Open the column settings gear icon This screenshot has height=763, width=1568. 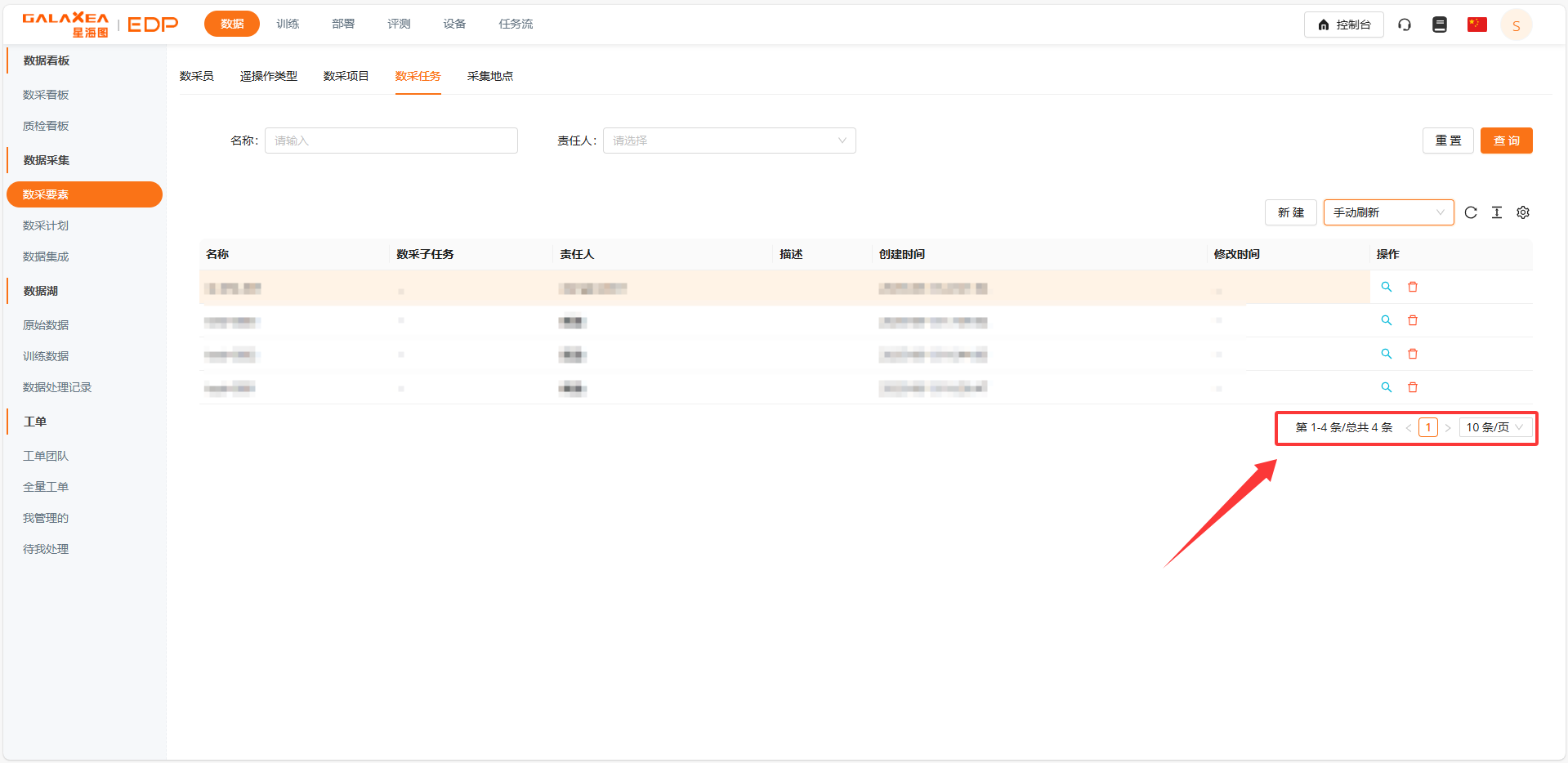[1522, 212]
